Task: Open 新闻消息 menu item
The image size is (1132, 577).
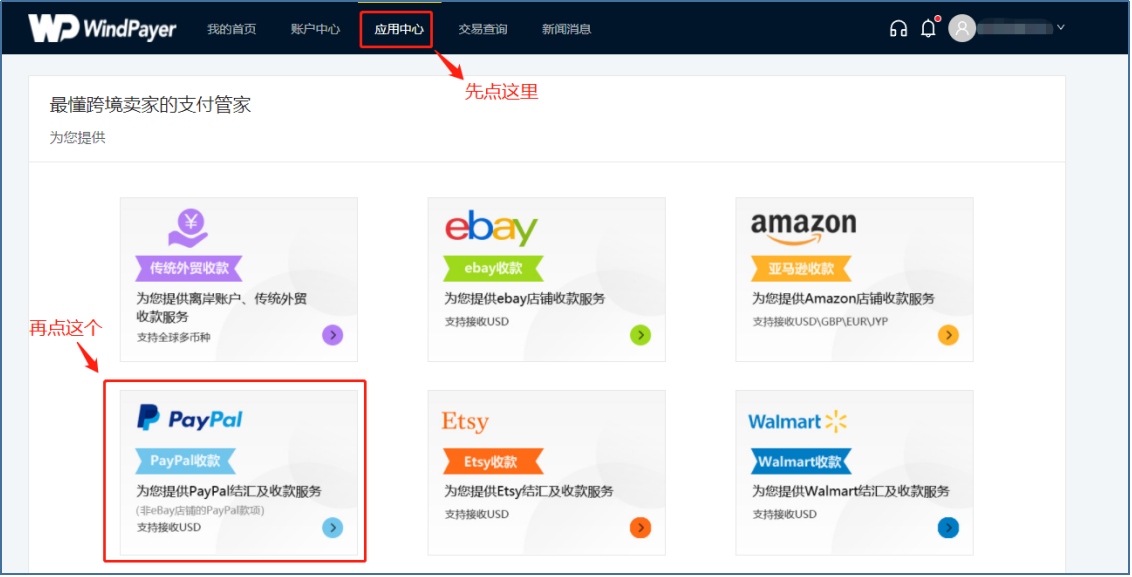Action: [x=567, y=29]
